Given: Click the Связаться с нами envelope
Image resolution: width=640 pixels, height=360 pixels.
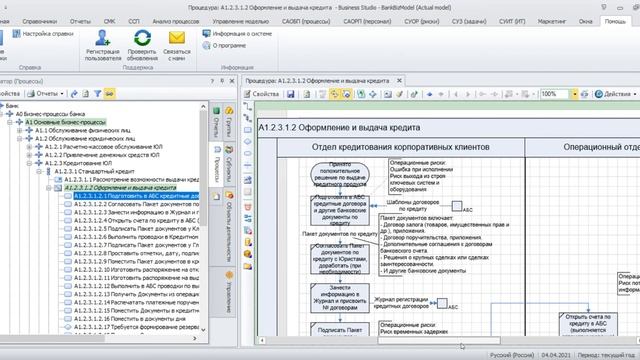Looking at the screenshot, I should pos(177,38).
